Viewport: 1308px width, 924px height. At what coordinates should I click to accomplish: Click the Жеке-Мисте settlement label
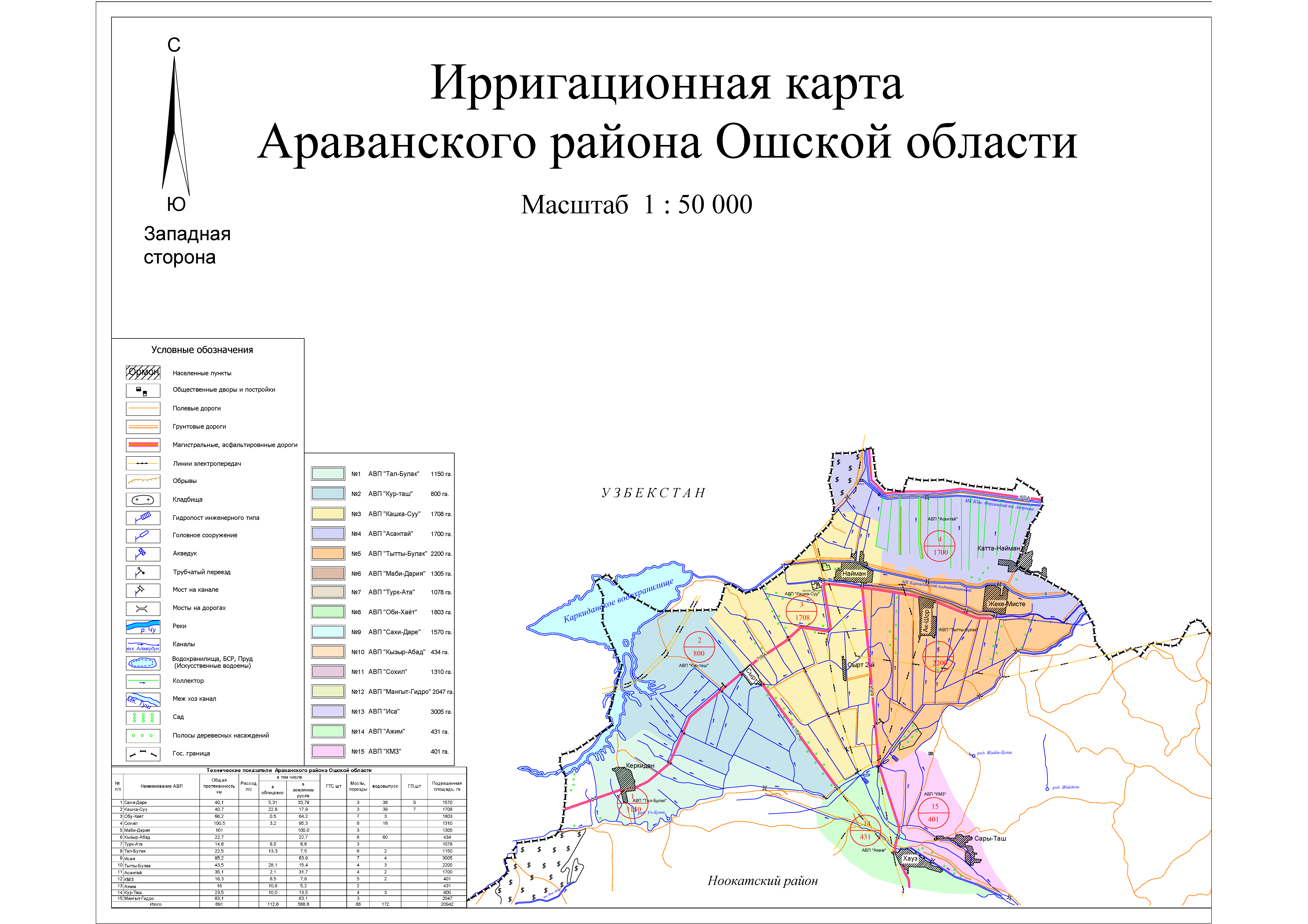click(x=1007, y=604)
